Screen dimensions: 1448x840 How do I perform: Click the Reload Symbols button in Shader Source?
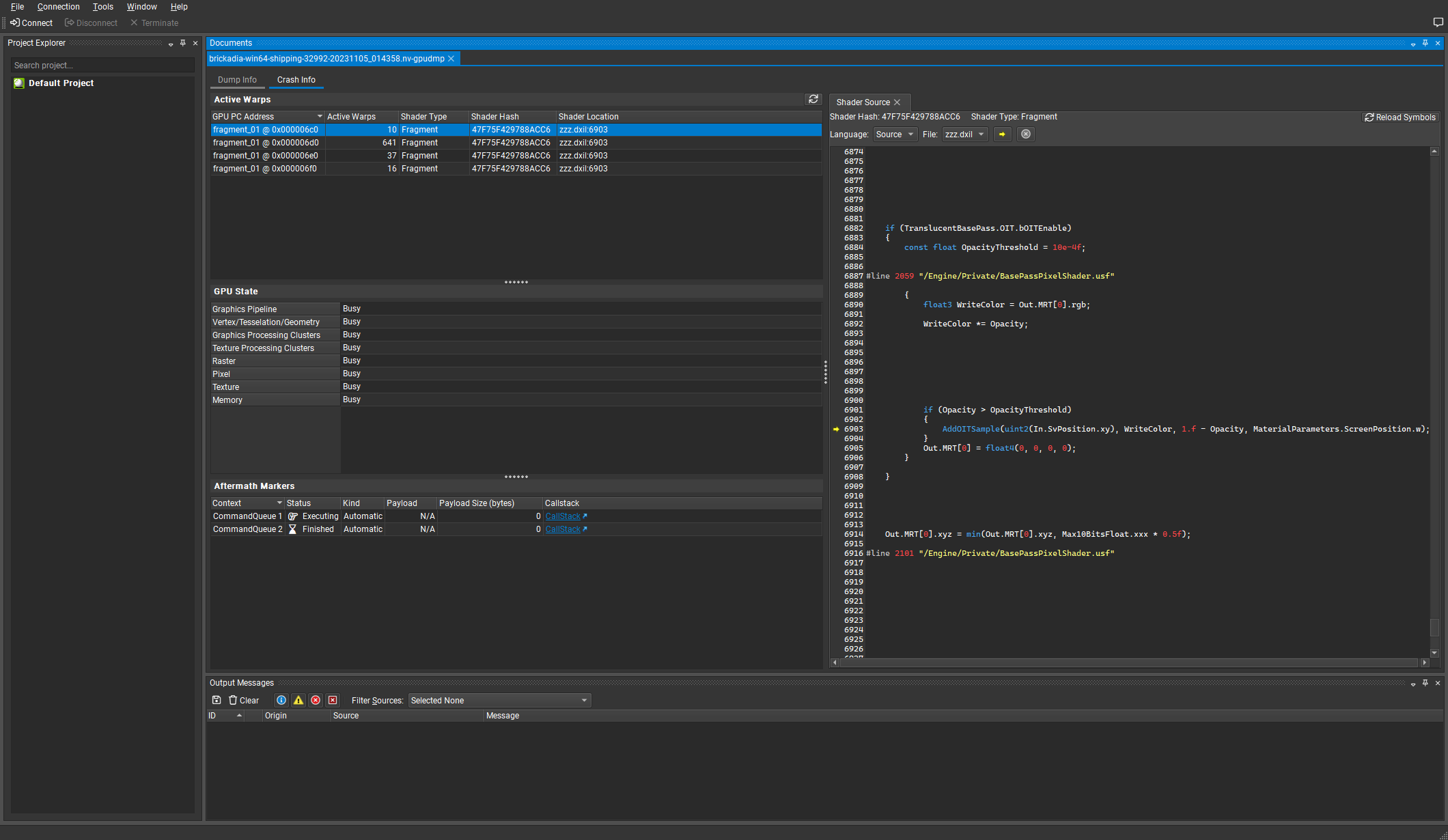(x=1399, y=116)
